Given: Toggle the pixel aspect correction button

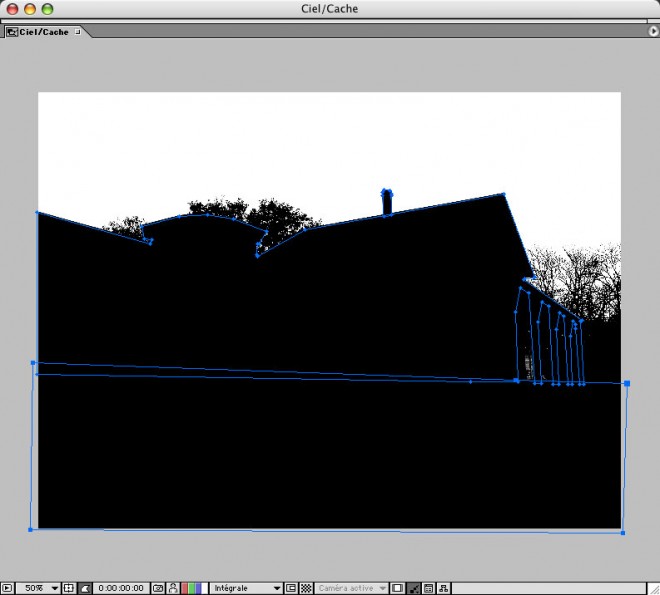Looking at the screenshot, I should click(x=413, y=588).
